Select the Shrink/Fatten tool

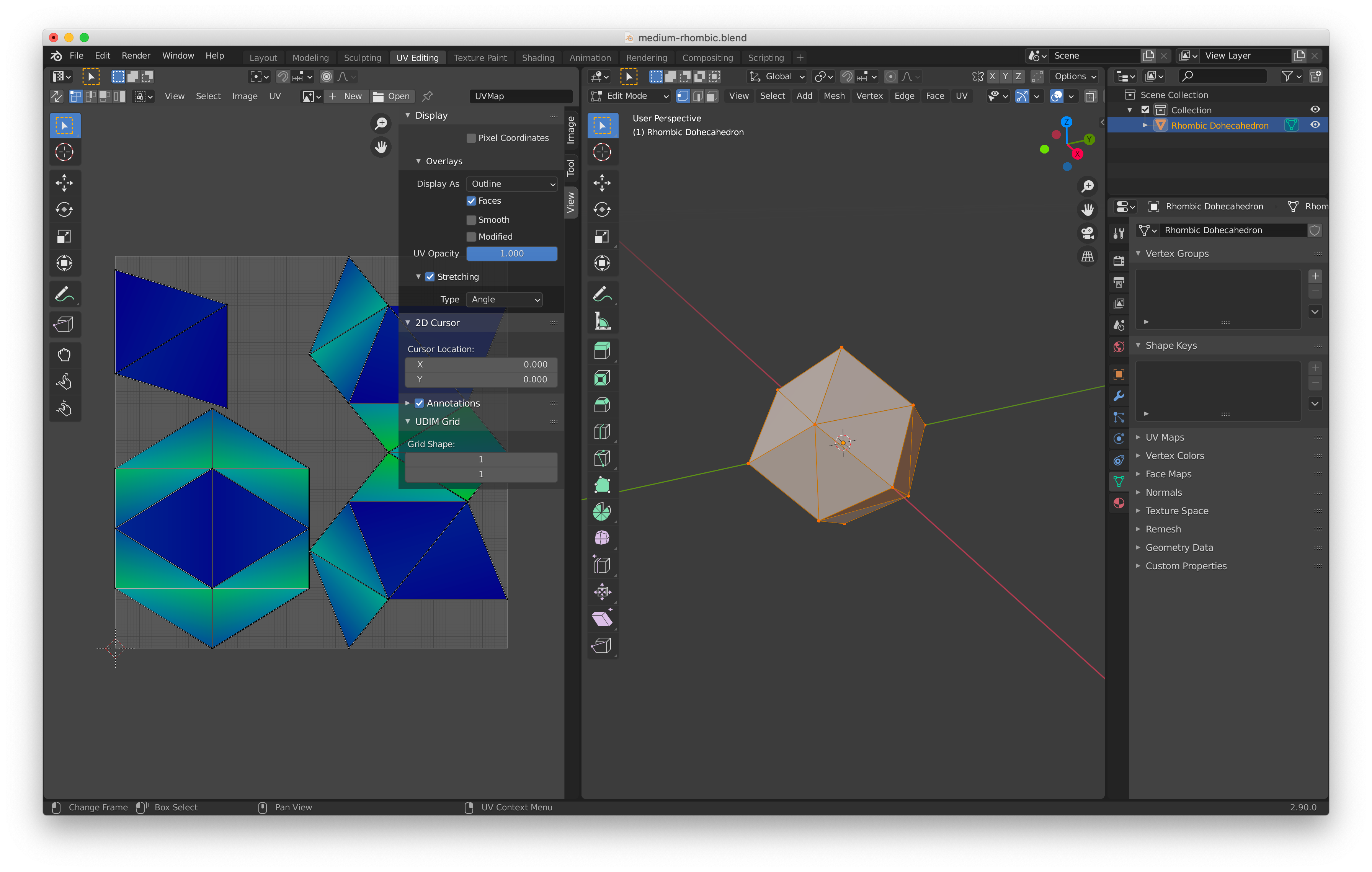tap(602, 592)
